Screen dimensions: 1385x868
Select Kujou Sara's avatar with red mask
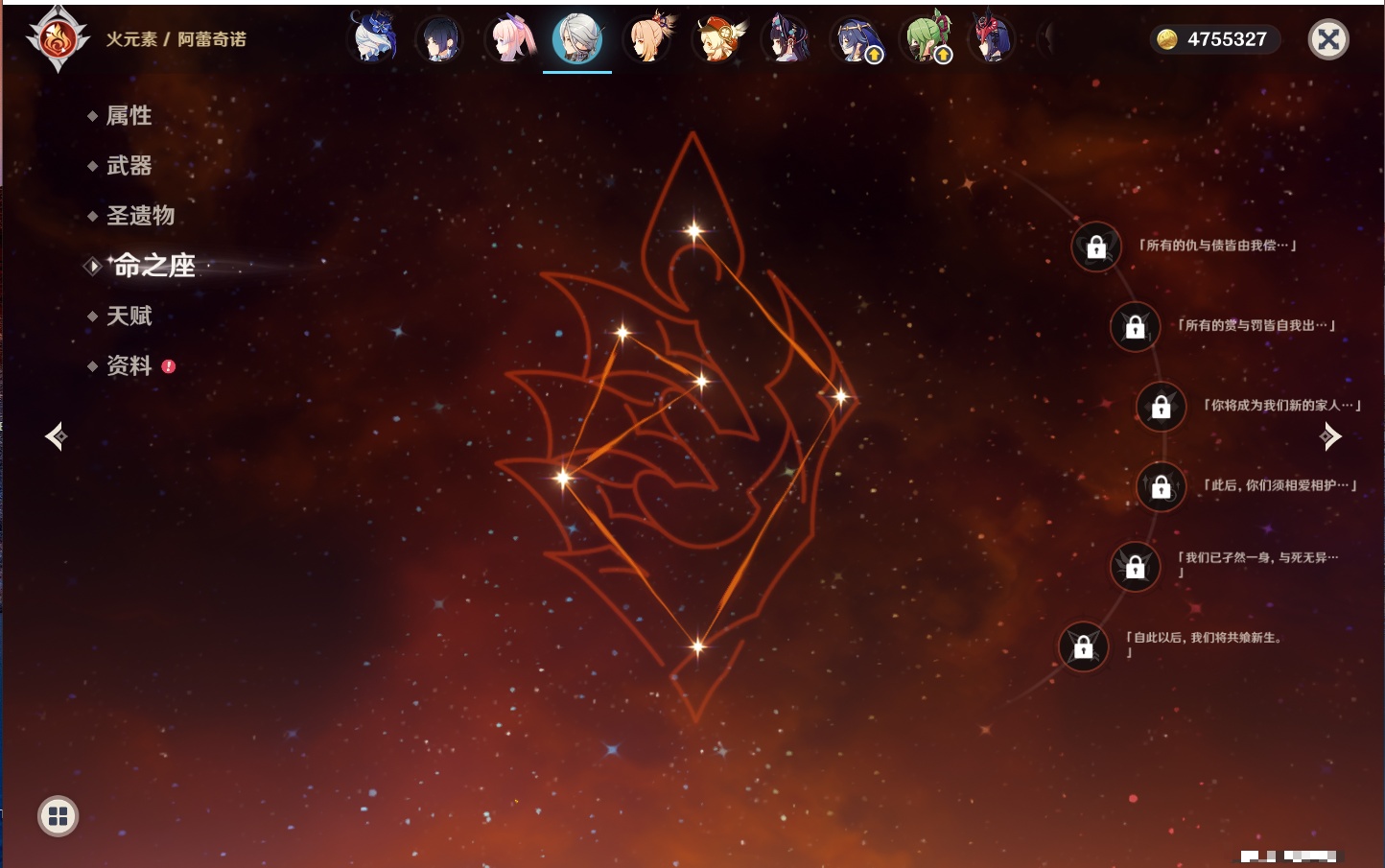click(x=992, y=39)
